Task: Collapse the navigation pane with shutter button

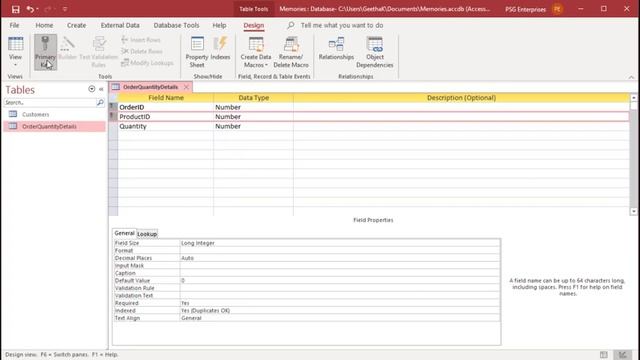Action: point(101,89)
